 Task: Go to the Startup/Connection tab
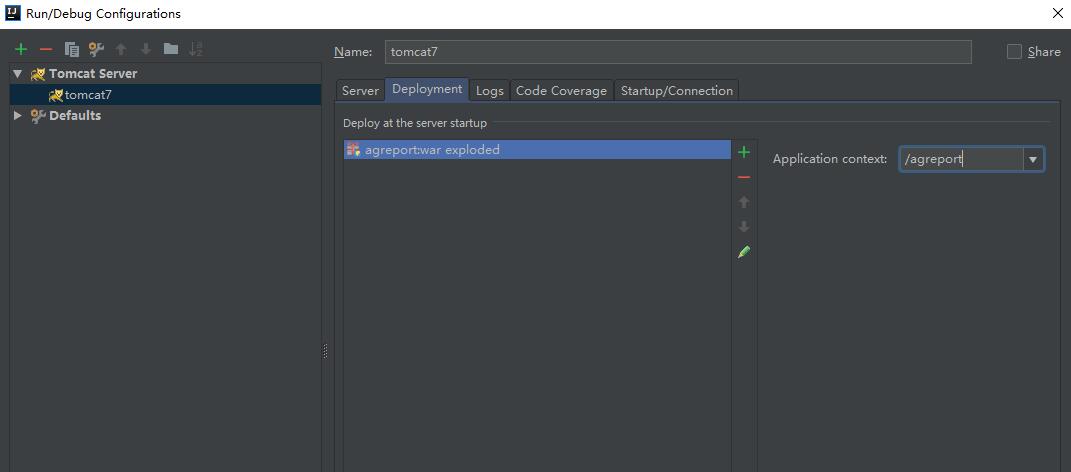click(677, 91)
